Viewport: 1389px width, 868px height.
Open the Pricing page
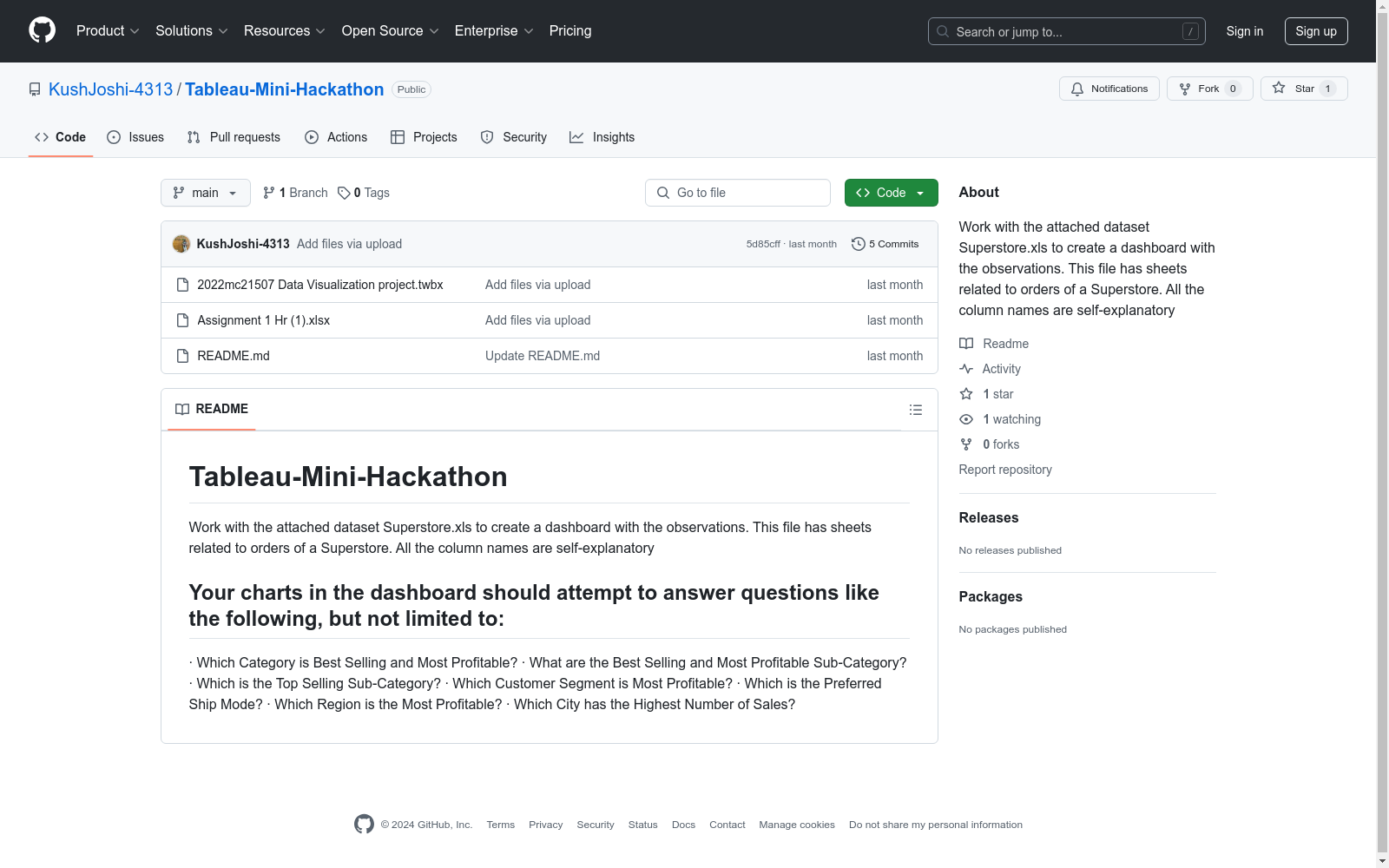[x=570, y=31]
